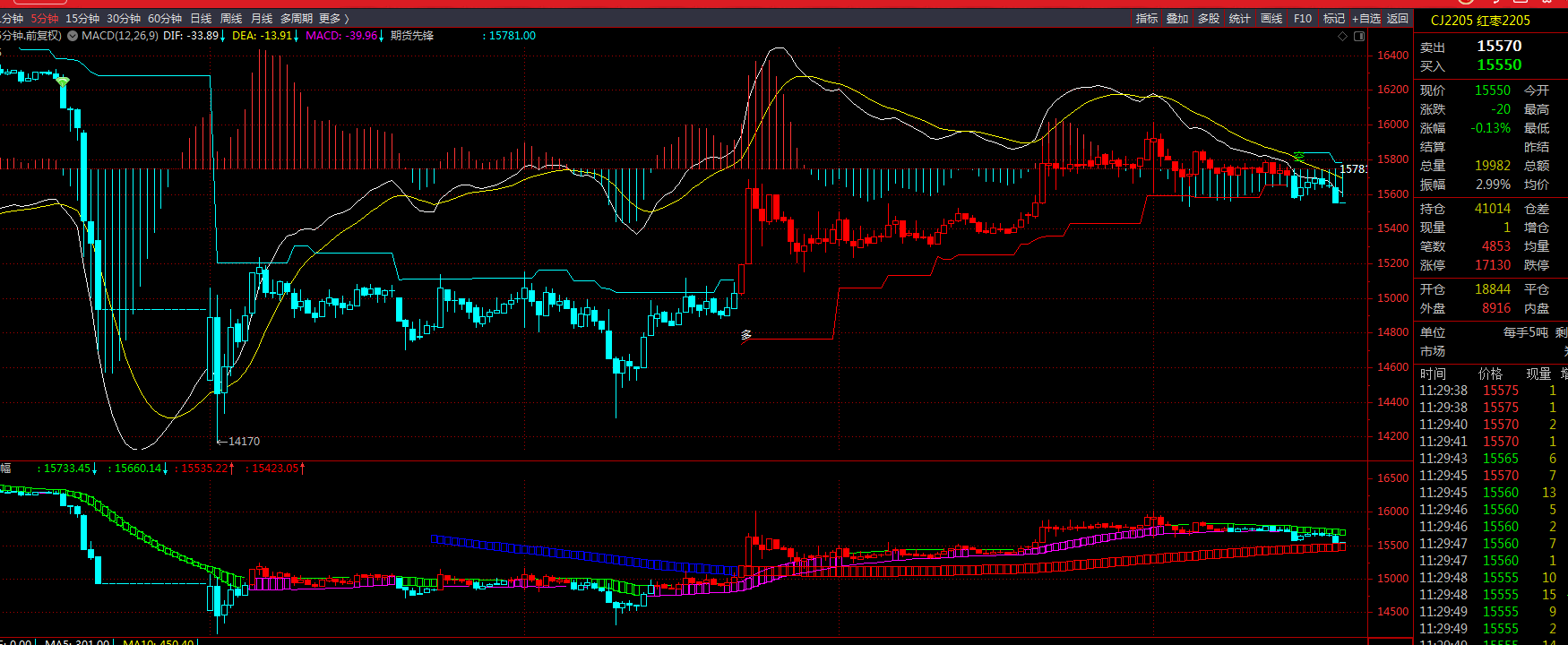Switch to 周线 weekly chart tab
The width and height of the screenshot is (1568, 645).
tap(231, 18)
